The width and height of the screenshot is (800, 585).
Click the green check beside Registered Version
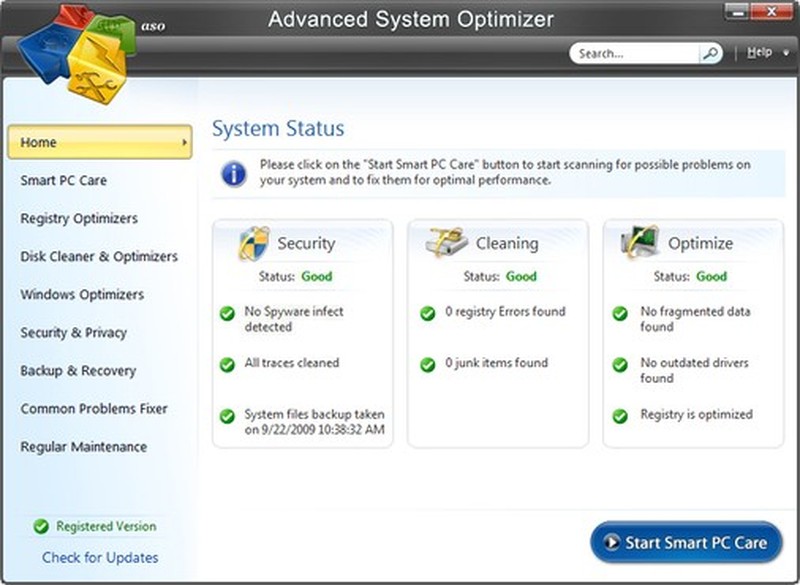(x=40, y=527)
